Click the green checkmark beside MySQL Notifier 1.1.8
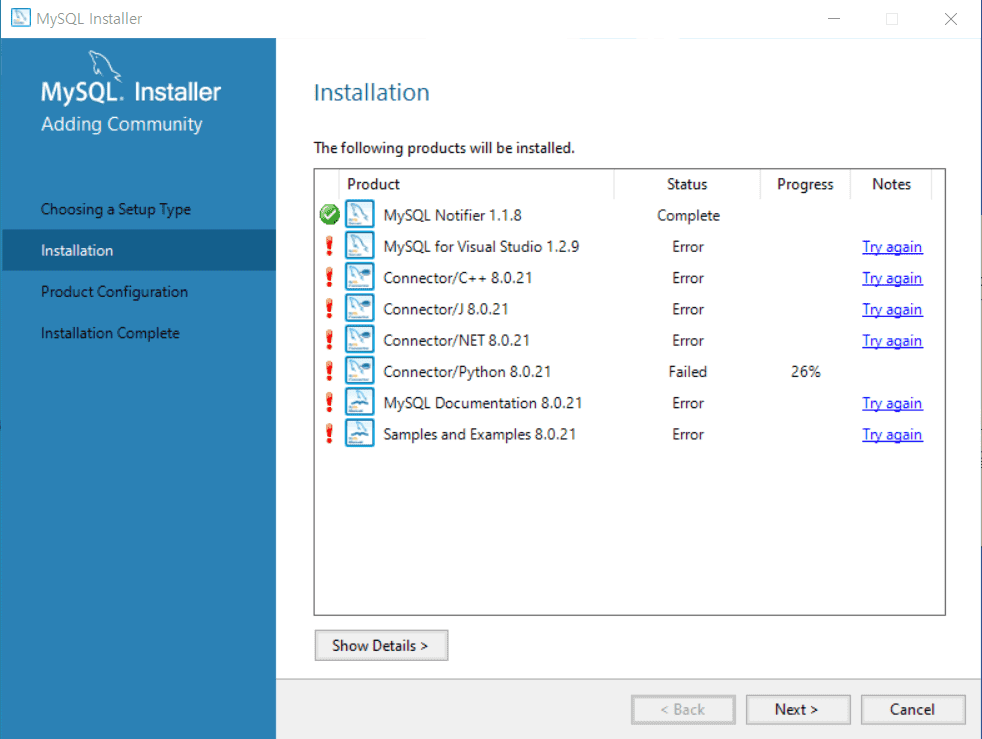The width and height of the screenshot is (982, 739). 329,215
